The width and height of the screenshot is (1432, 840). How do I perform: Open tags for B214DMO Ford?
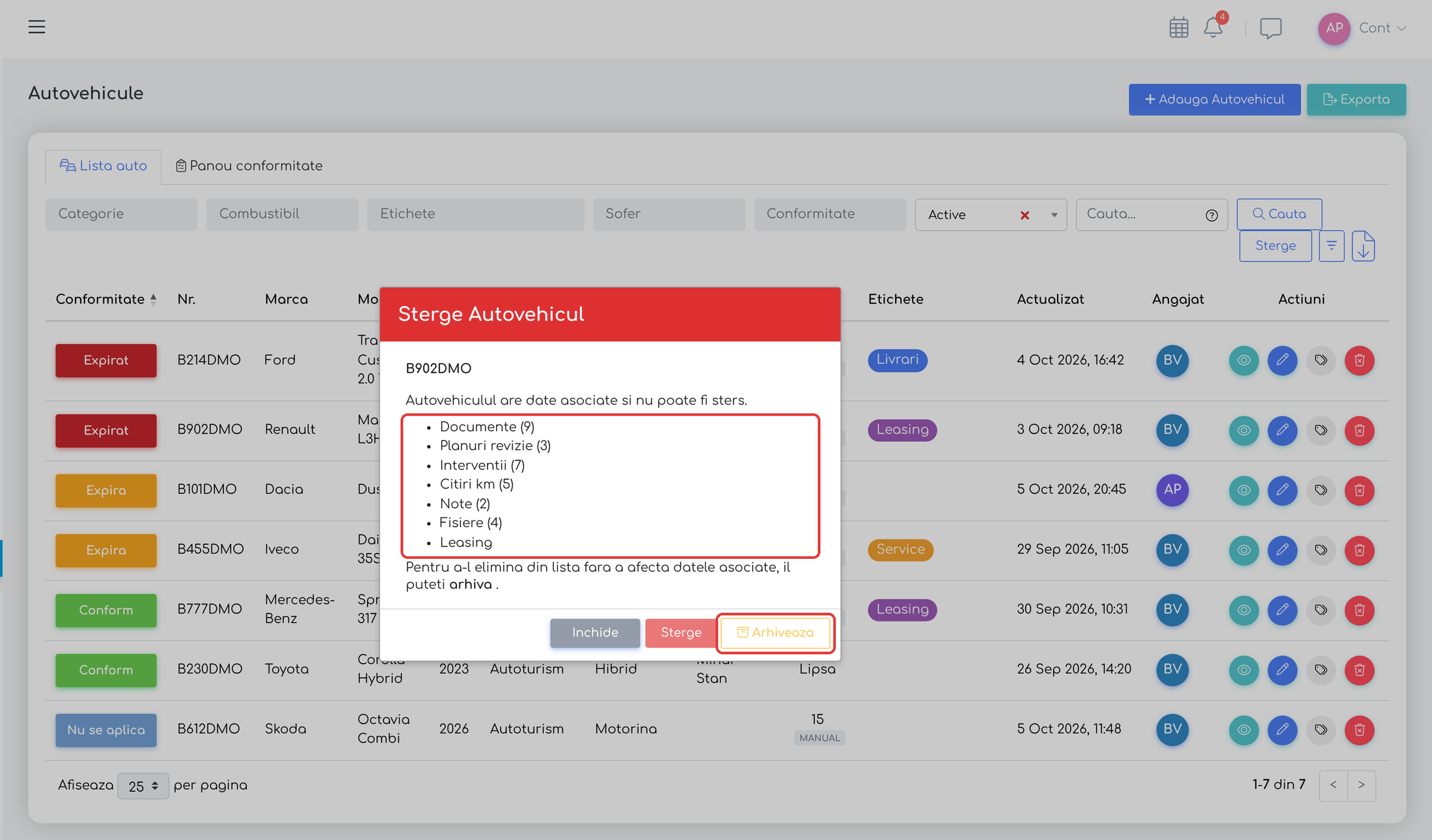coord(1321,360)
